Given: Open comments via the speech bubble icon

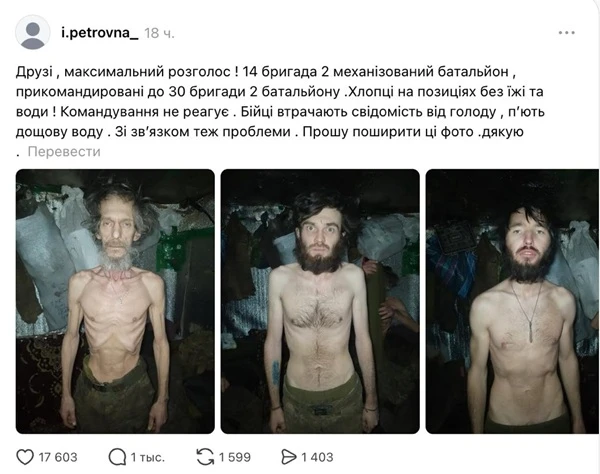Looking at the screenshot, I should point(117,457).
